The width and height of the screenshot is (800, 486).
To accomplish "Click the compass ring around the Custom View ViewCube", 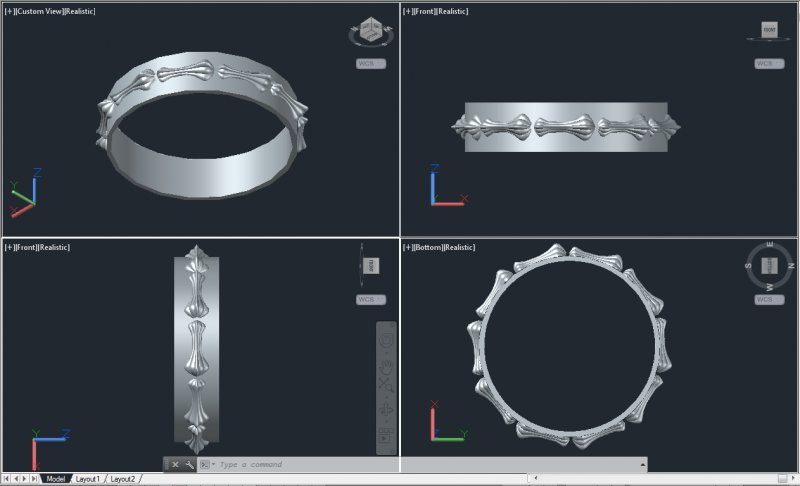I will [371, 43].
